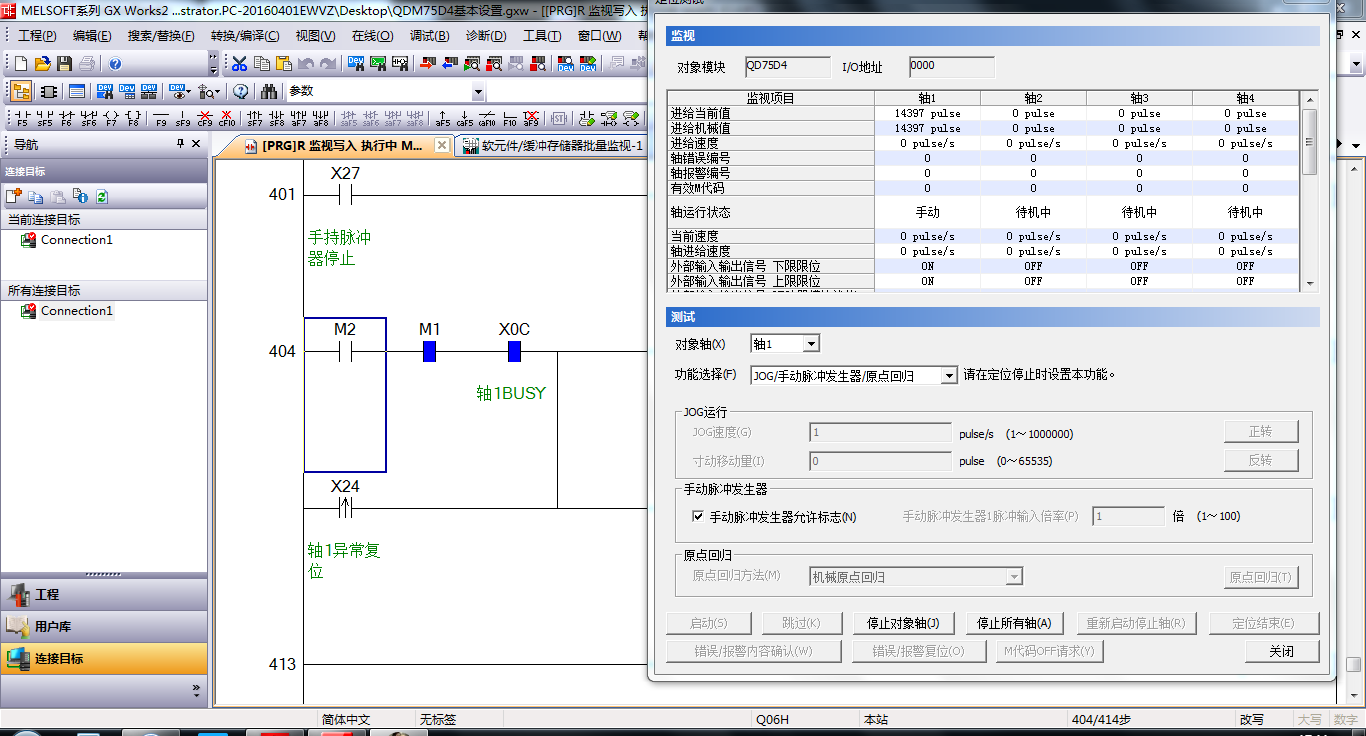The width and height of the screenshot is (1366, 736).
Task: Click the Open project folder icon
Action: click(x=42, y=63)
